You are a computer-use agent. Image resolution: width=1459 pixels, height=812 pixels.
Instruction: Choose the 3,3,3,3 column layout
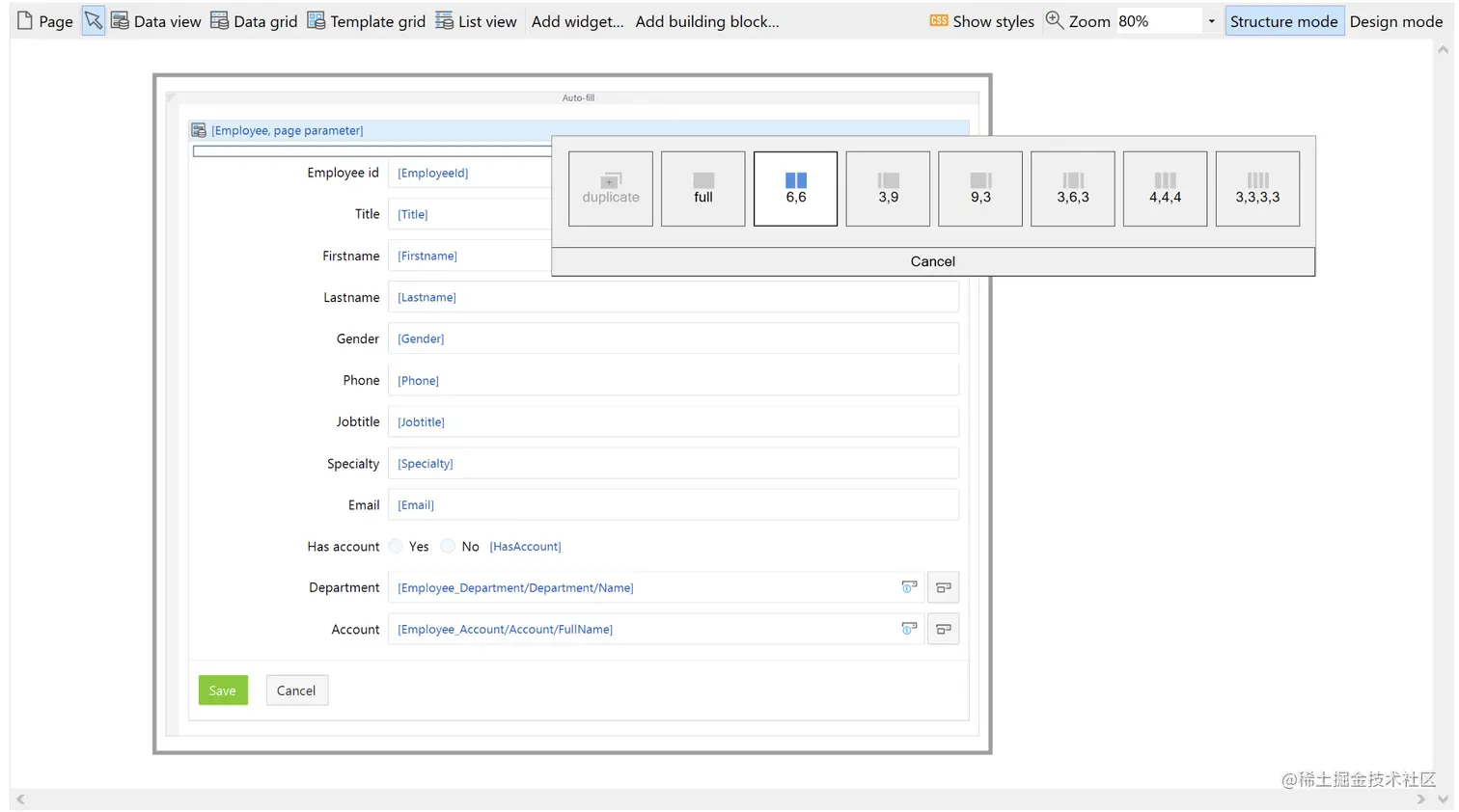click(1257, 189)
